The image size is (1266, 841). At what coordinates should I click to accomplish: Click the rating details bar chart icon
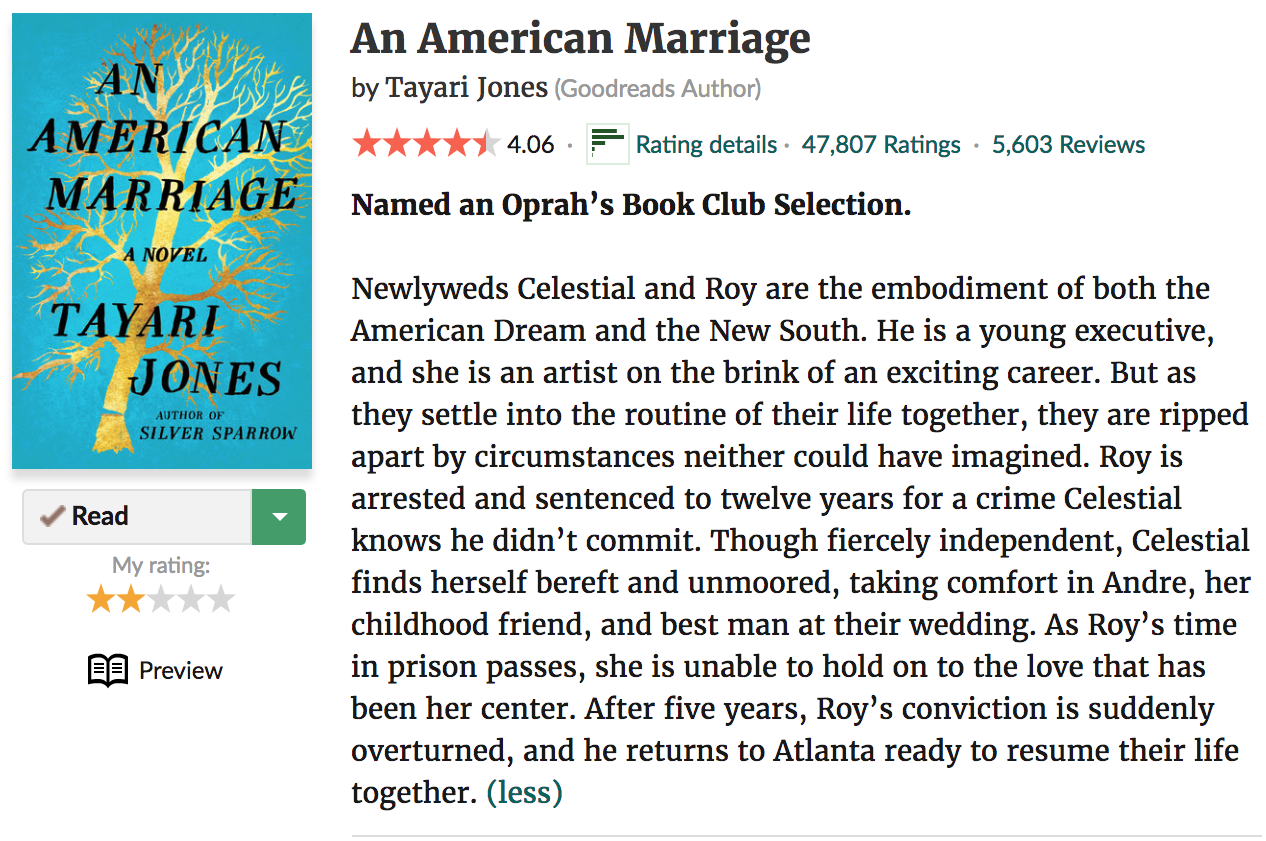607,144
